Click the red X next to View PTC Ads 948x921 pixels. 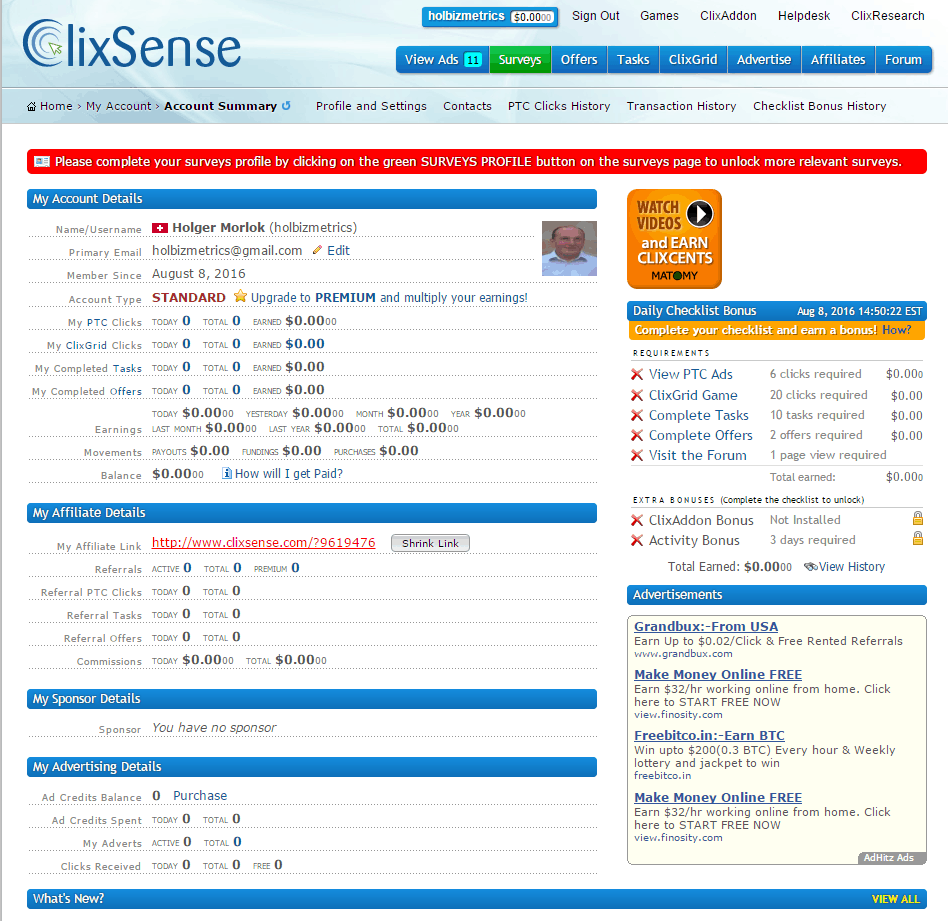[x=637, y=374]
